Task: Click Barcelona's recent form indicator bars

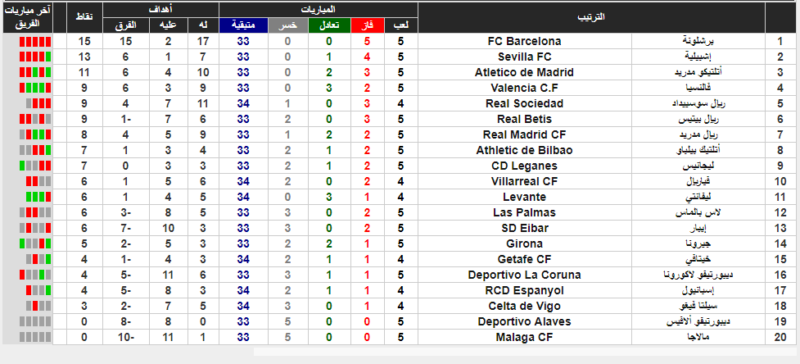Action: pyautogui.click(x=35, y=41)
